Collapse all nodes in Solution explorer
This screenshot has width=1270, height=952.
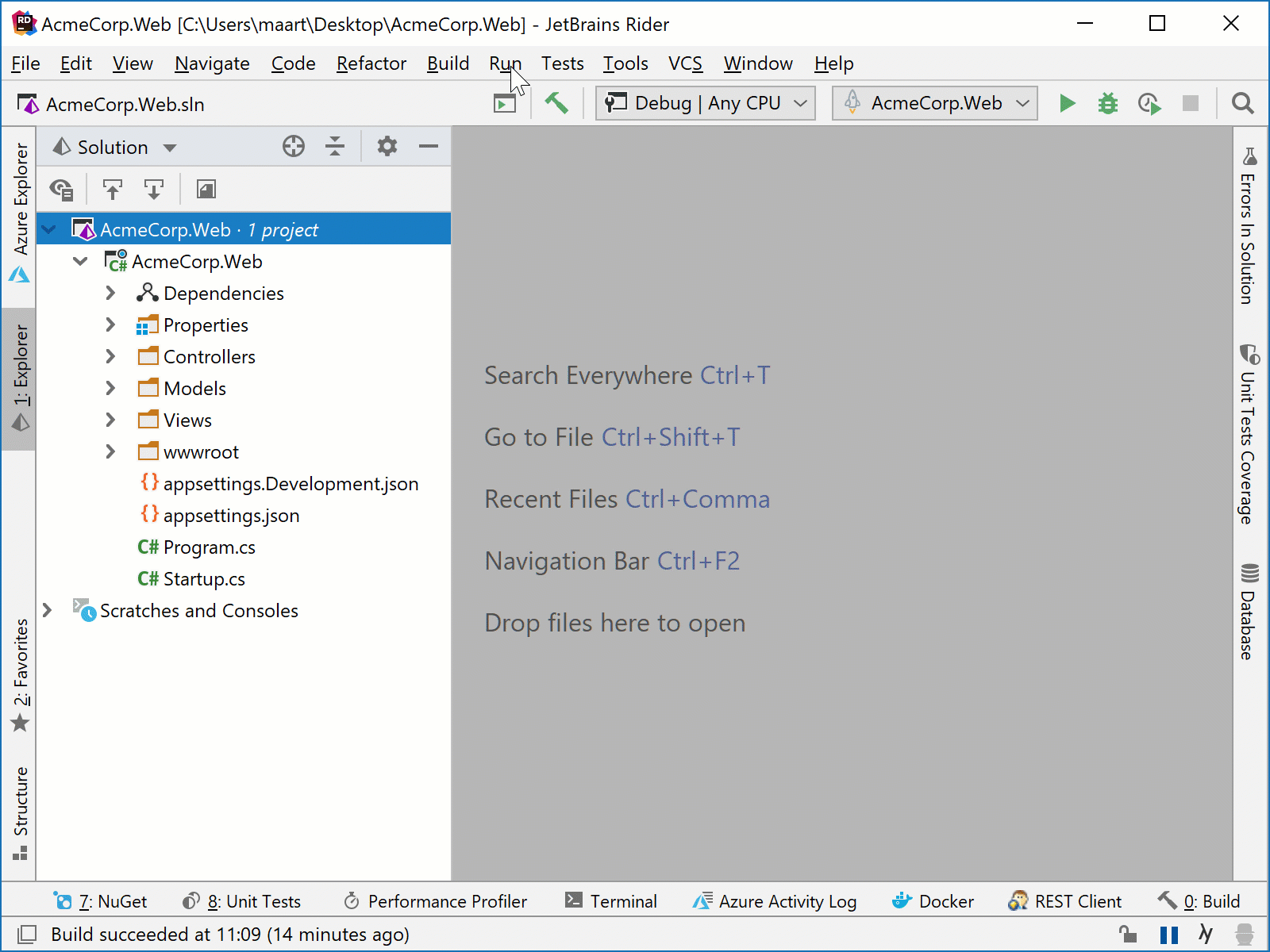[335, 147]
